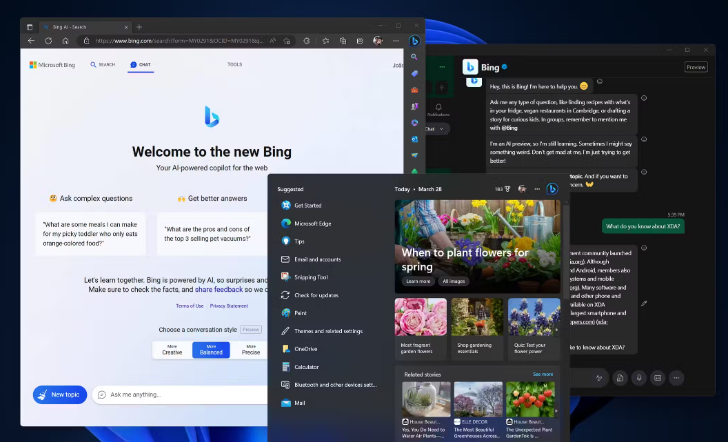Select Precise conversation style
This screenshot has width=728, height=442.
click(251, 350)
